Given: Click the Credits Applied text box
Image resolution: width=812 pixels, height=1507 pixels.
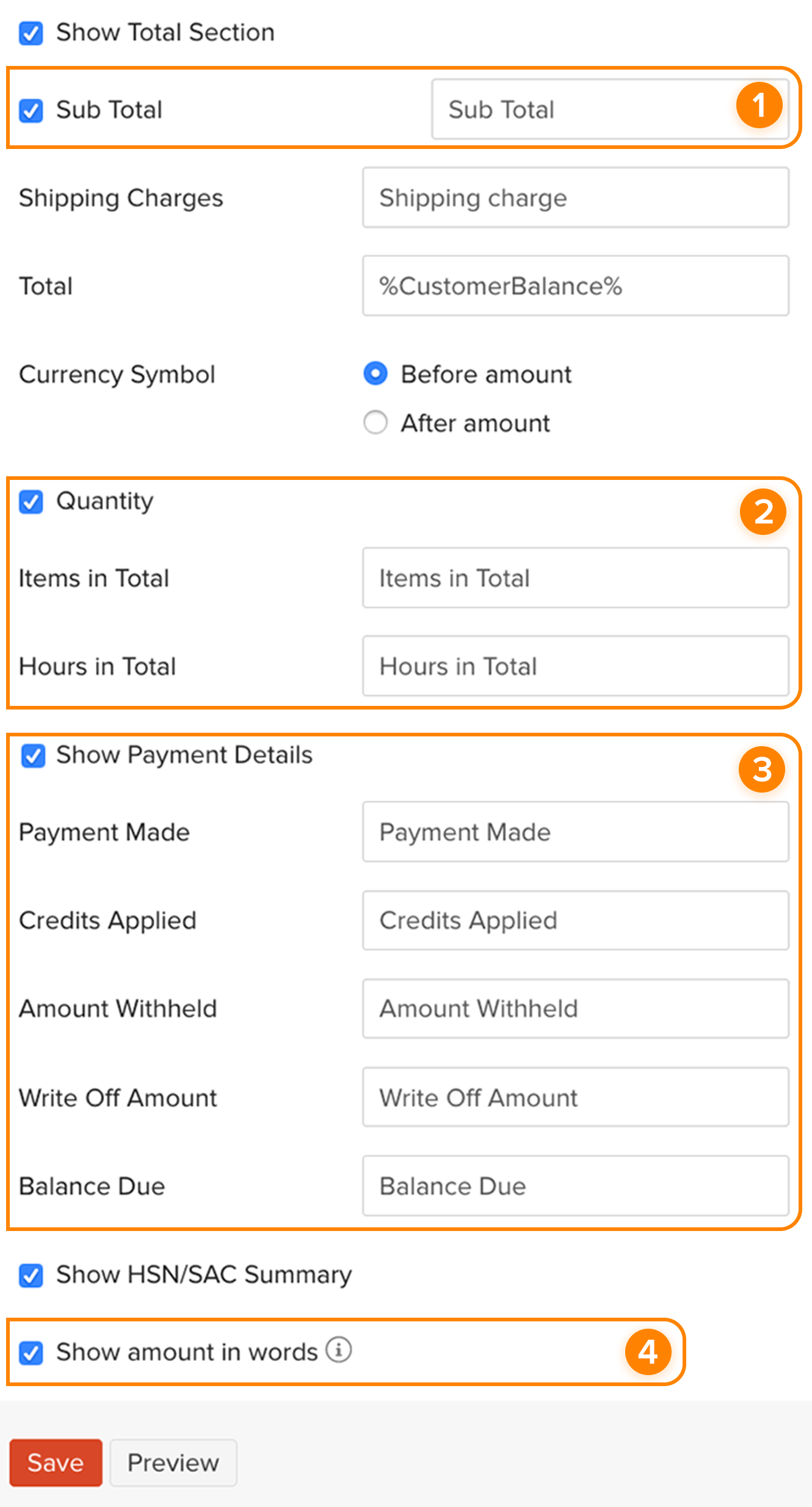Looking at the screenshot, I should pyautogui.click(x=575, y=920).
